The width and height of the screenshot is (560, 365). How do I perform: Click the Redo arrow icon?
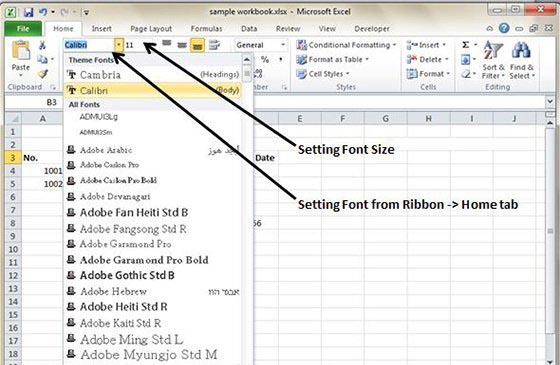[x=65, y=12]
